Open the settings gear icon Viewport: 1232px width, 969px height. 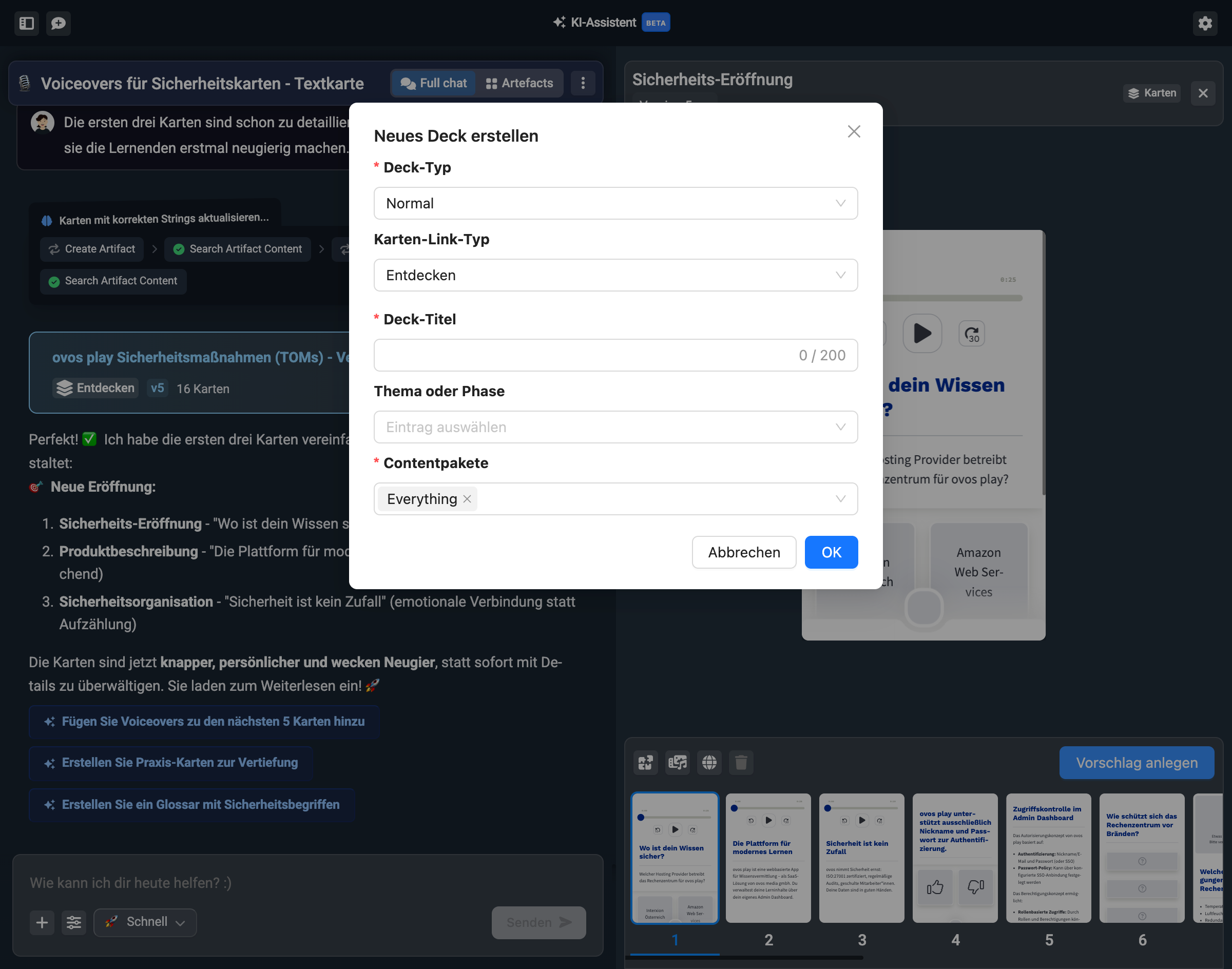(x=1205, y=23)
